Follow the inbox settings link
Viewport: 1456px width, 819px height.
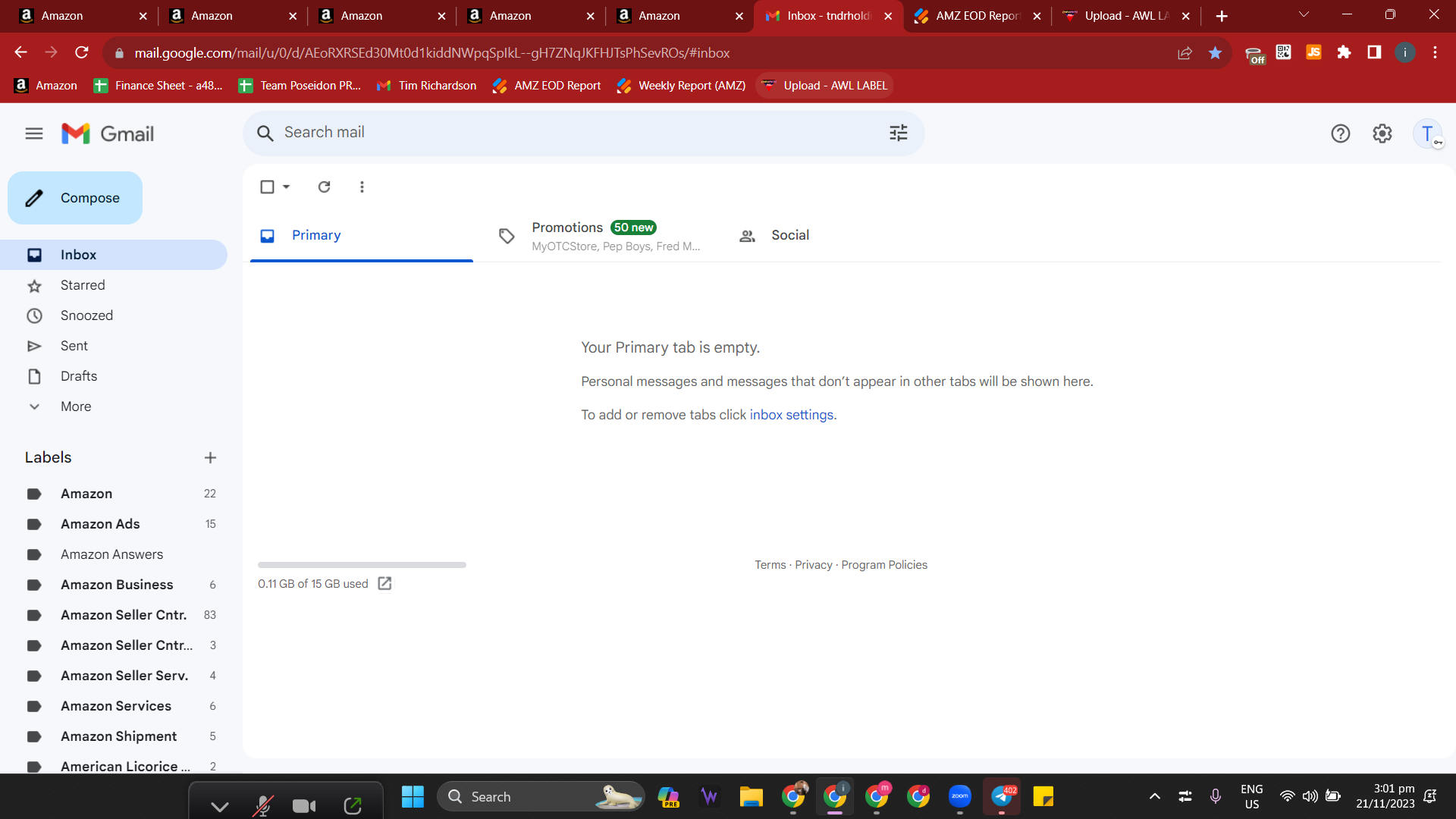(x=791, y=415)
